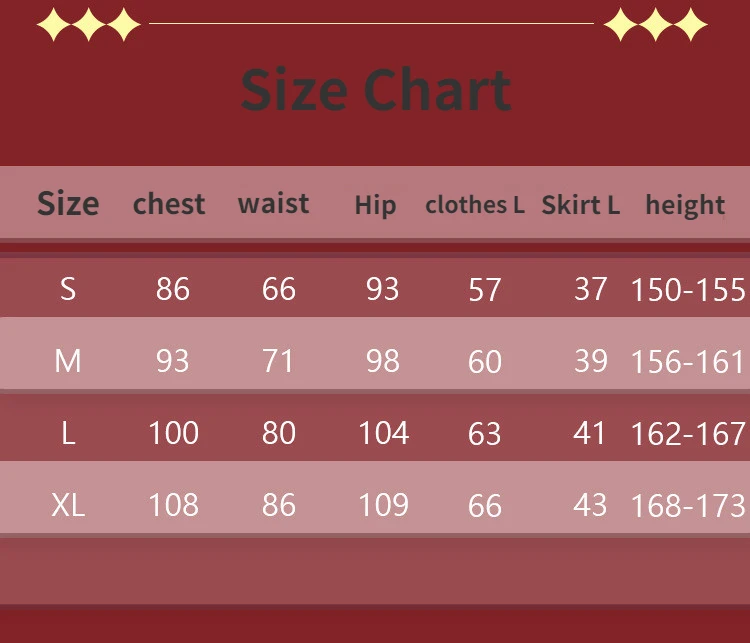This screenshot has height=643, width=750.
Task: Click the 150-155 height range
Action: click(688, 290)
